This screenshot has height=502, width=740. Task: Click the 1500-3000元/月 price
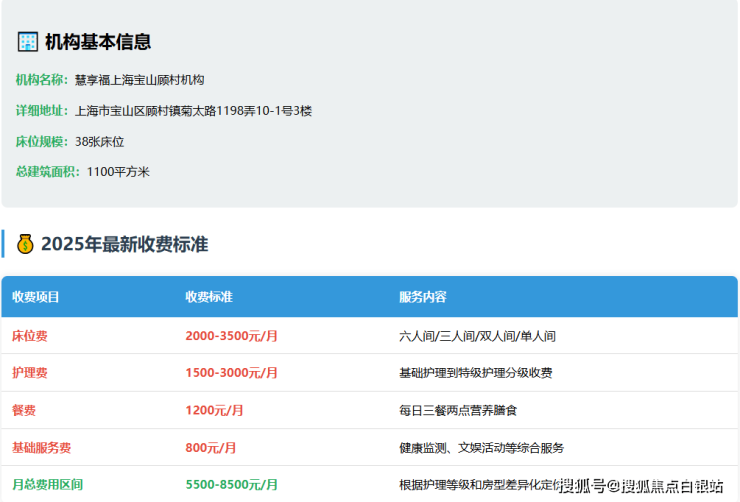(232, 373)
